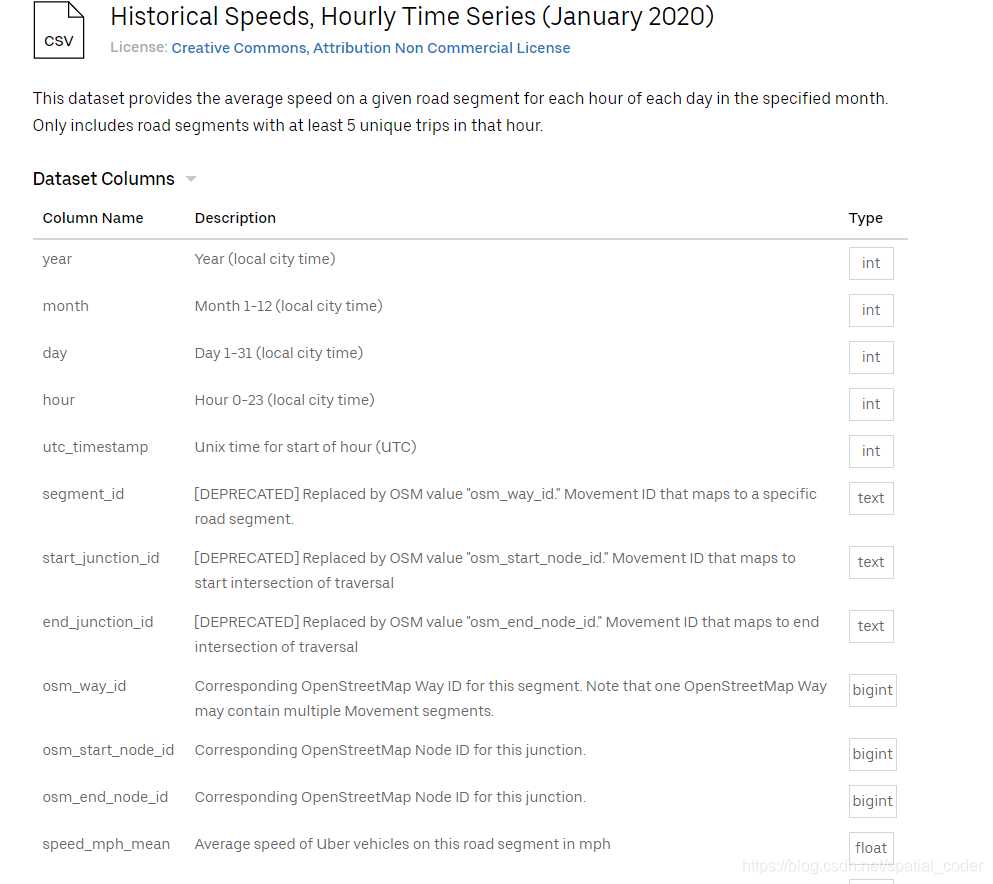Click the 'float' type badge for speed_mph_mean

(871, 848)
